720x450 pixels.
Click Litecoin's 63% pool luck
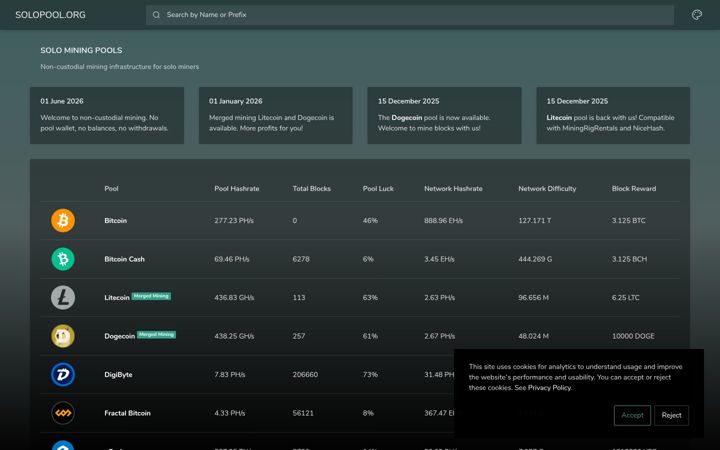[370, 298]
